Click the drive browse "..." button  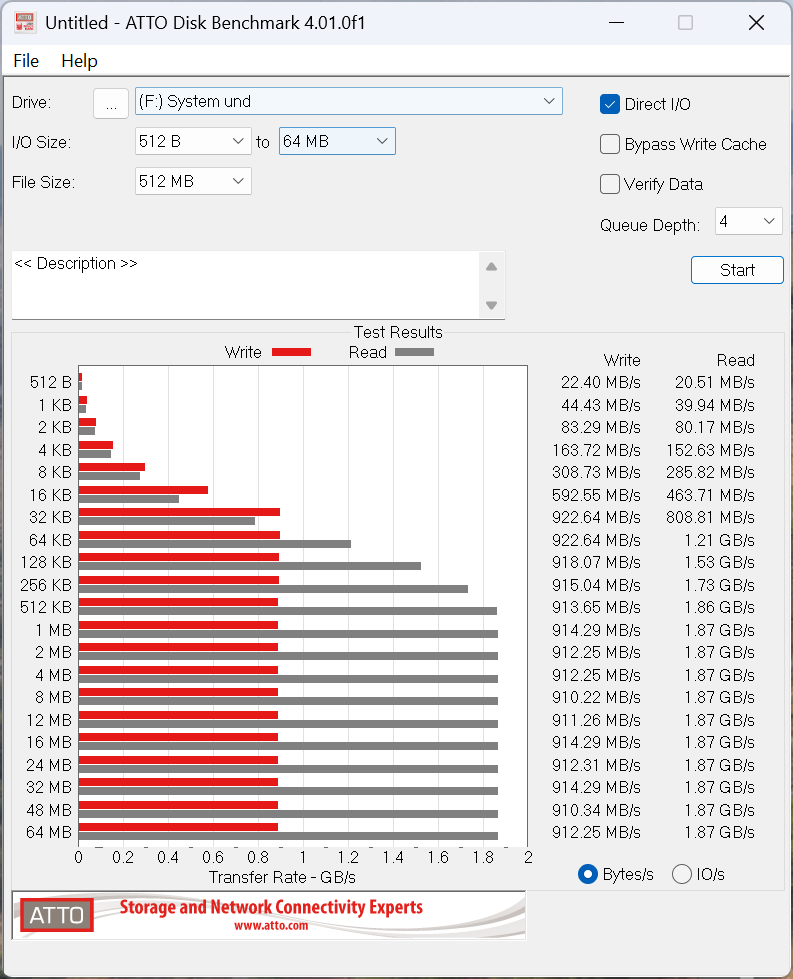point(111,102)
